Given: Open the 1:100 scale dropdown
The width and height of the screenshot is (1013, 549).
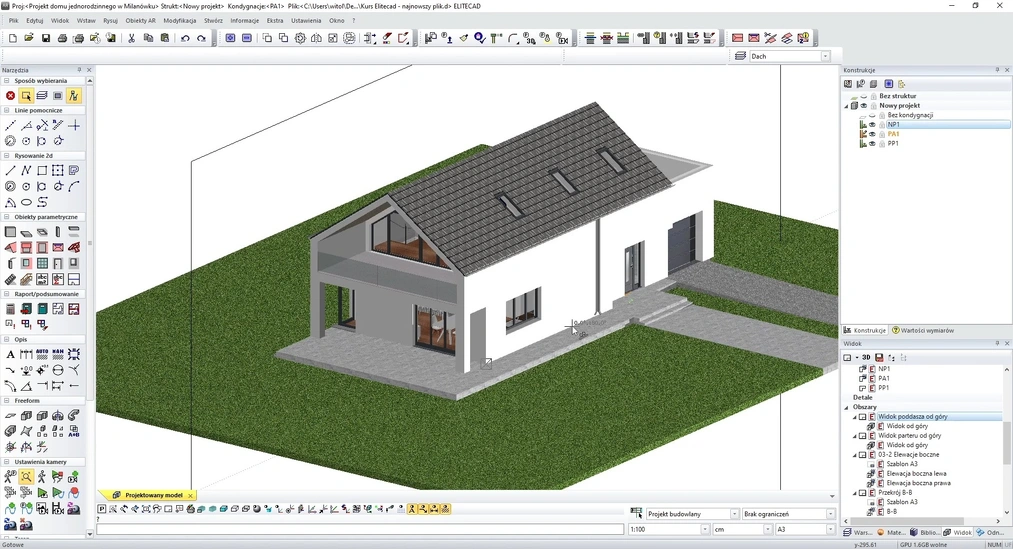Looking at the screenshot, I should click(x=705, y=529).
